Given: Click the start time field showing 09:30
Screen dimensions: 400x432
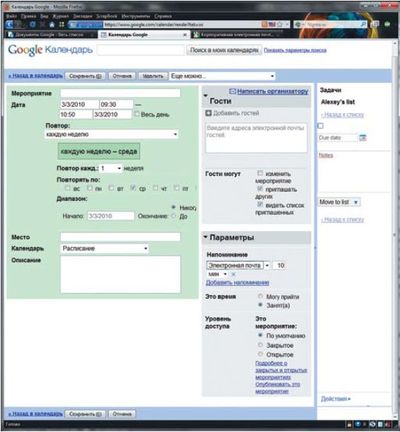Looking at the screenshot, I should pos(116,104).
